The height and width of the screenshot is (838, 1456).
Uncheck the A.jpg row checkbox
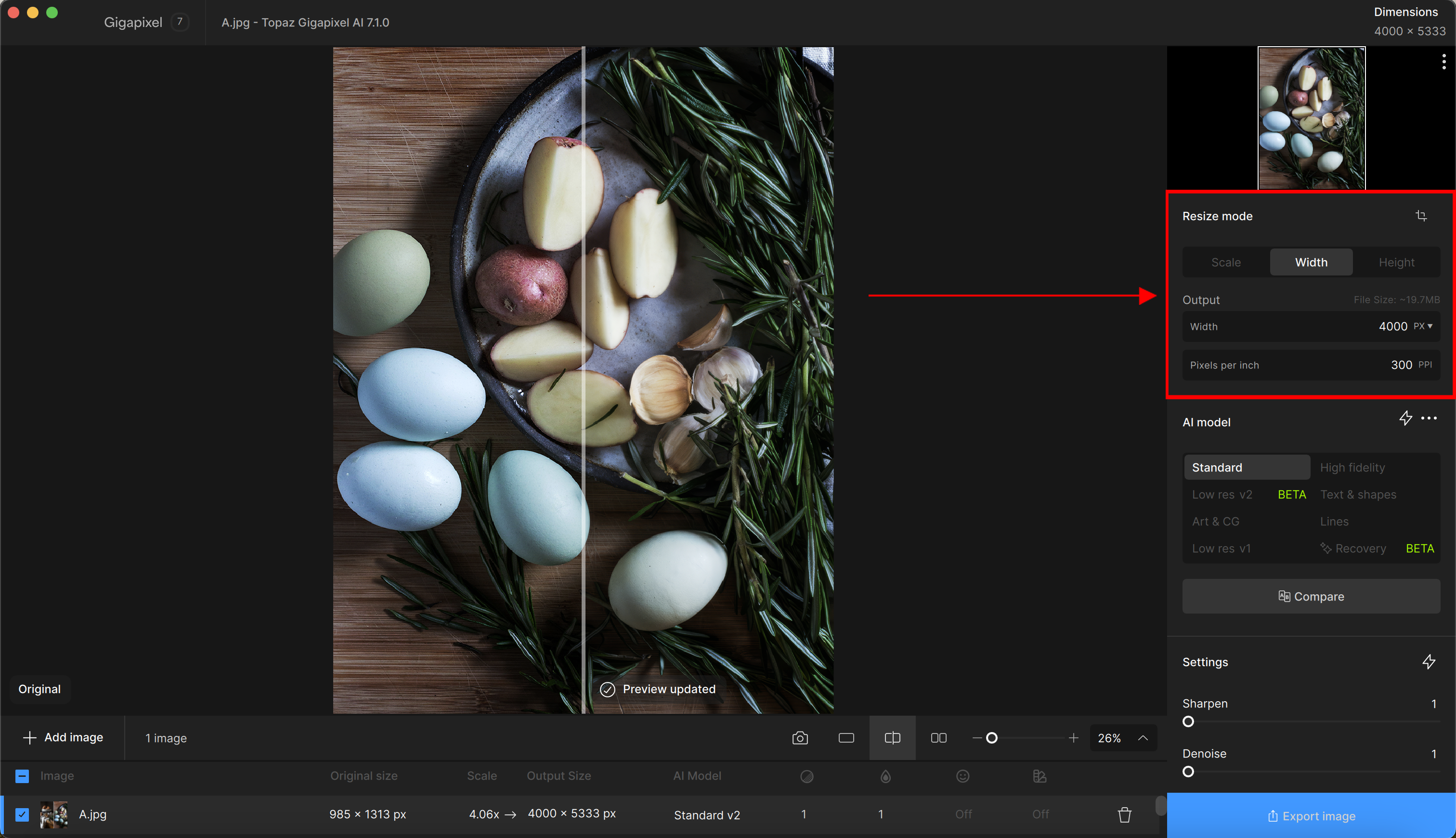click(22, 814)
